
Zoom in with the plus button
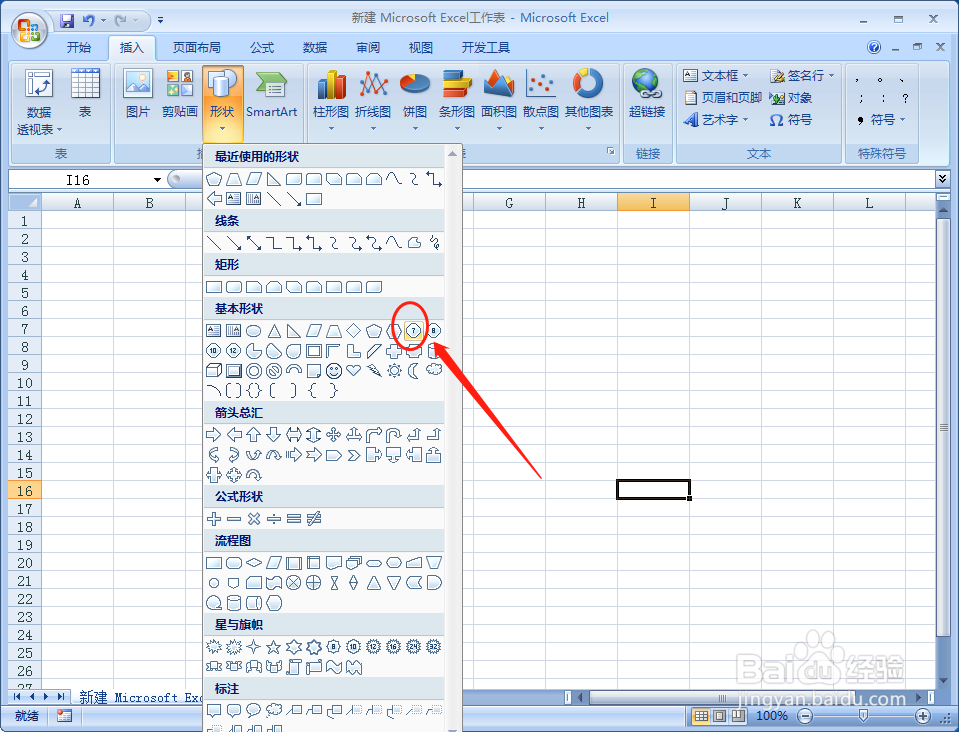point(922,715)
